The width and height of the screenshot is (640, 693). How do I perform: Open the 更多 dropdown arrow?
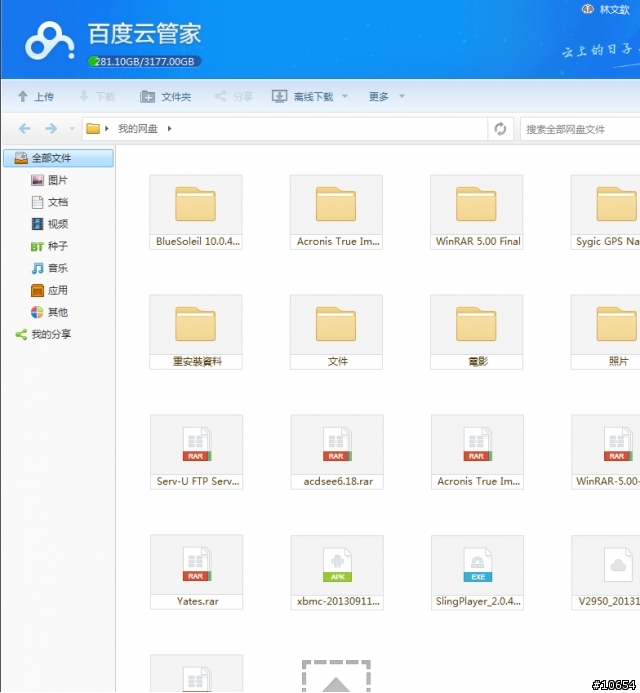(x=402, y=96)
